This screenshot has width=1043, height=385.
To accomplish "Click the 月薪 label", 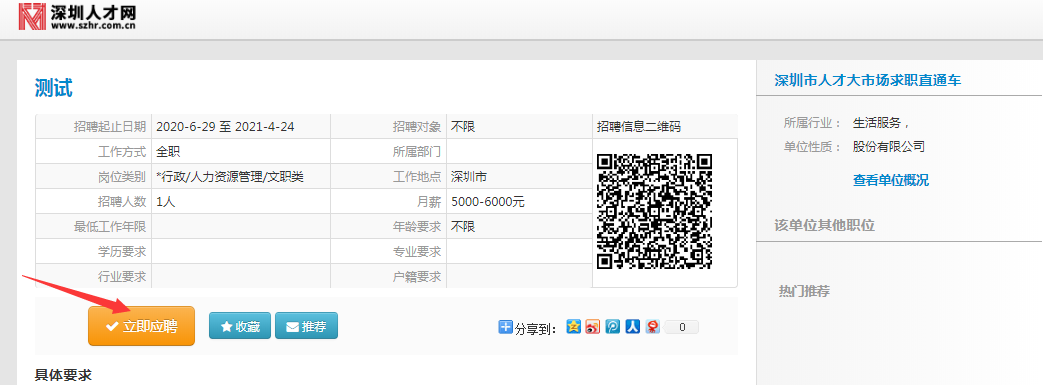I will 429,202.
